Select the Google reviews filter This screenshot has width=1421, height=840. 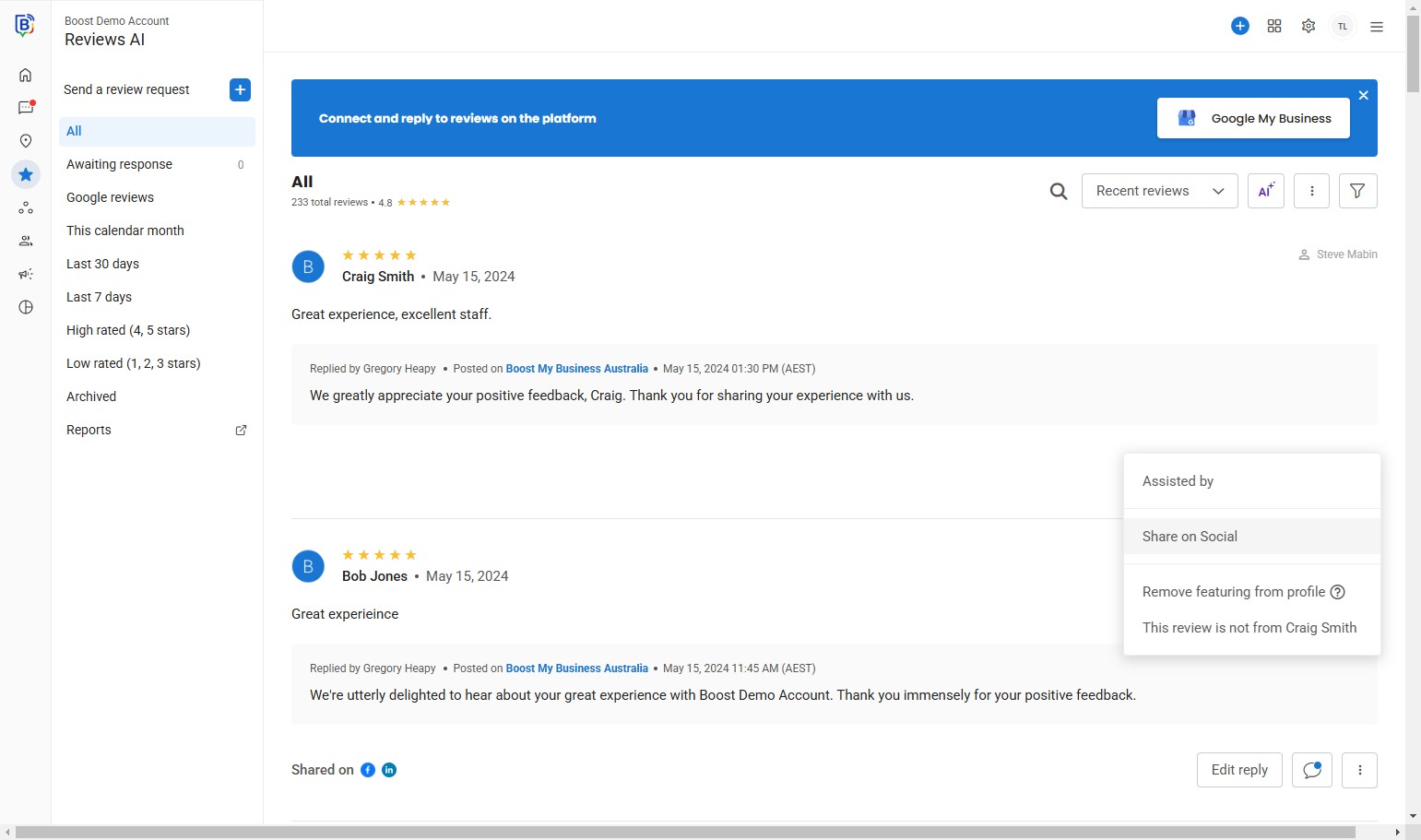110,197
